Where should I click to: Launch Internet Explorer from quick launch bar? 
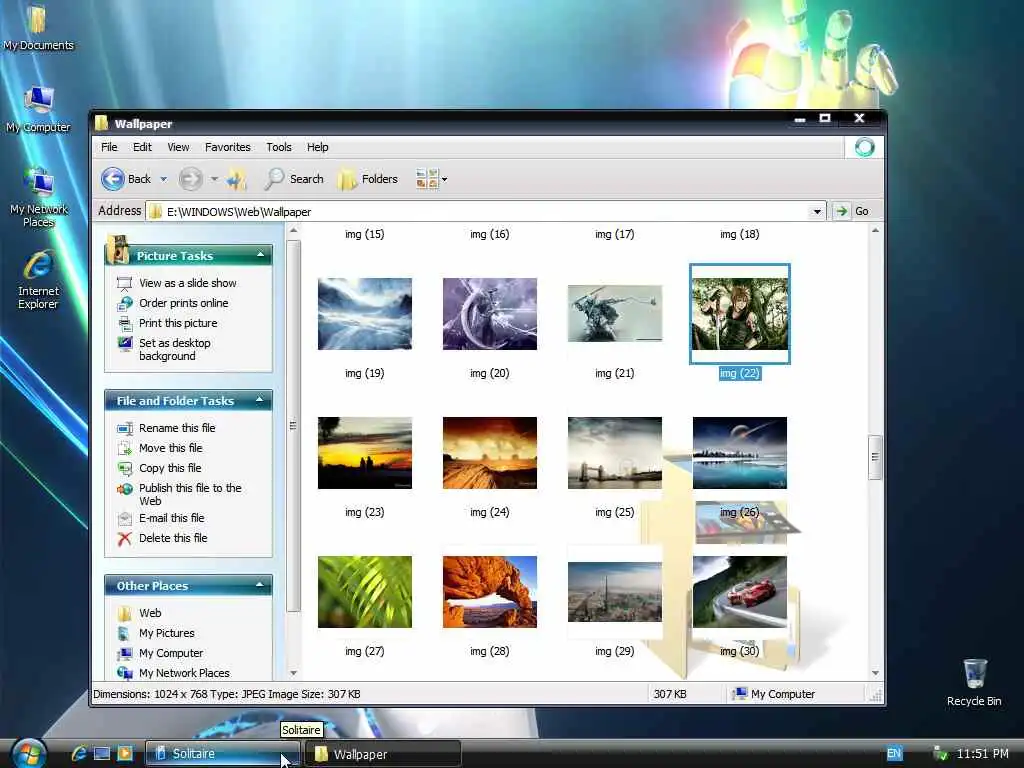tap(79, 754)
